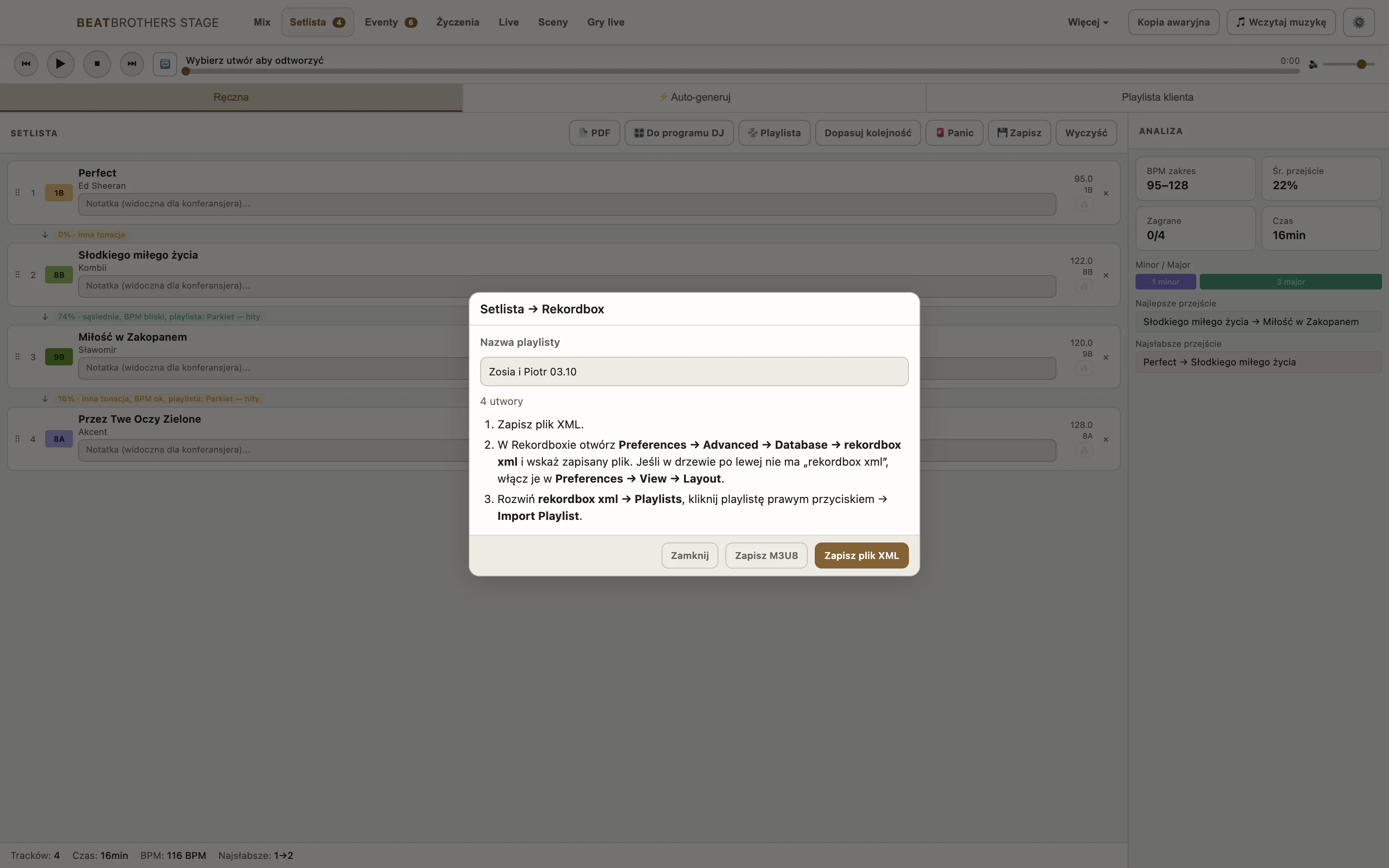
Task: Click the drag handle of track 3
Action: click(17, 357)
